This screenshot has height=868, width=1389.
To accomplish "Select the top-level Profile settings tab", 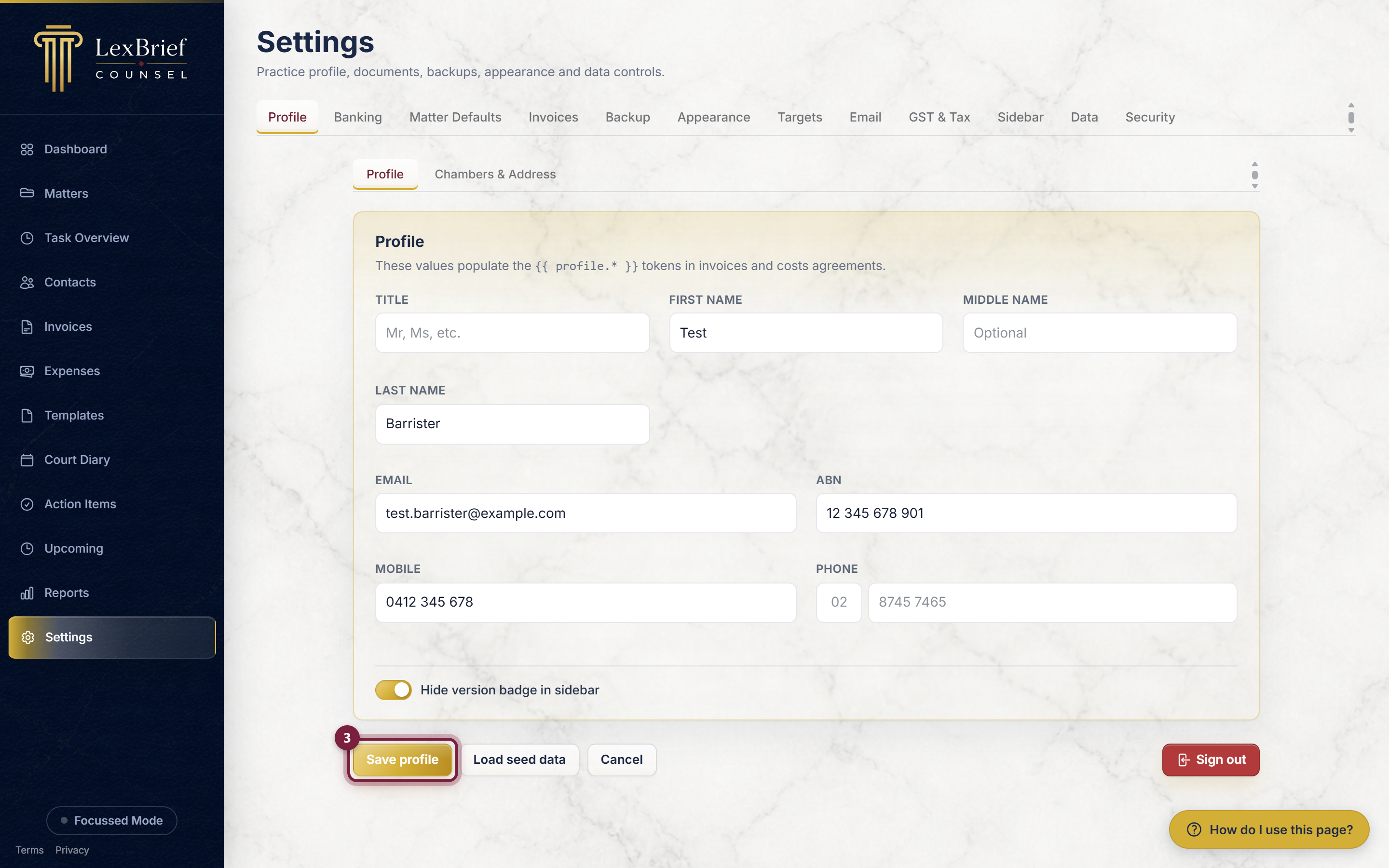I will [287, 117].
